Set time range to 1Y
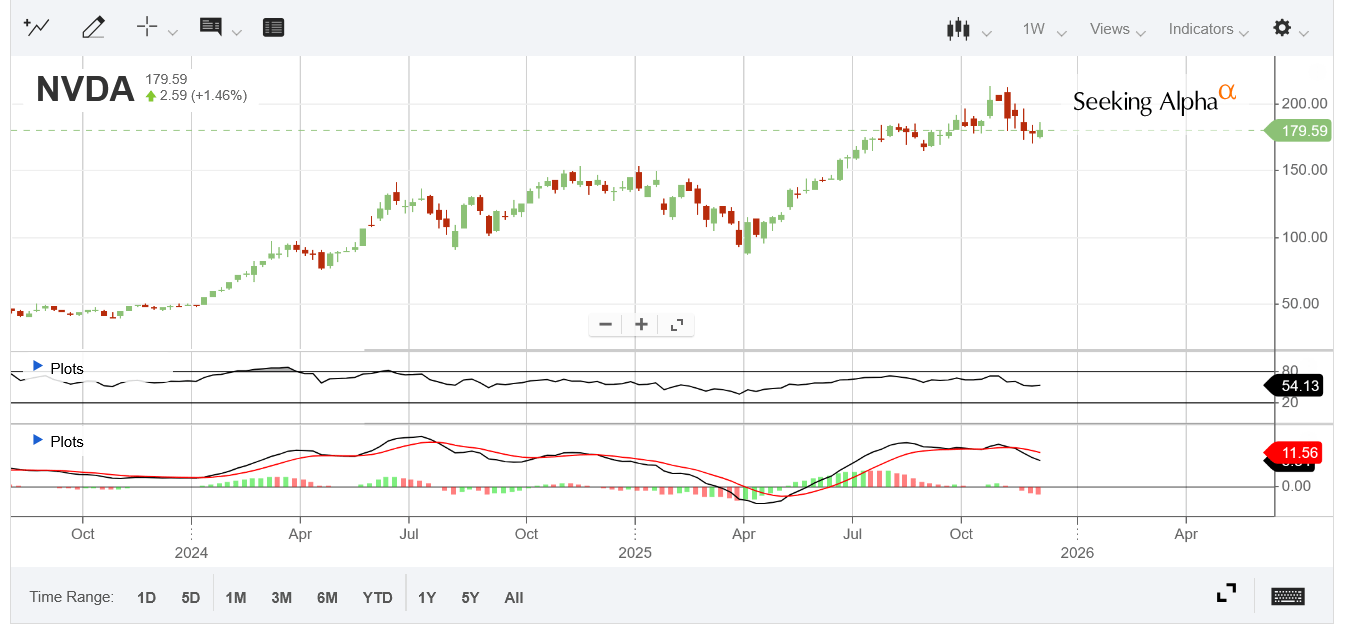 (427, 597)
